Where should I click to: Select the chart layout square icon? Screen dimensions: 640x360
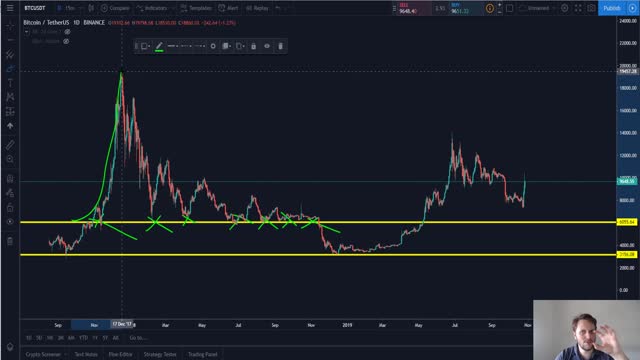tap(509, 8)
